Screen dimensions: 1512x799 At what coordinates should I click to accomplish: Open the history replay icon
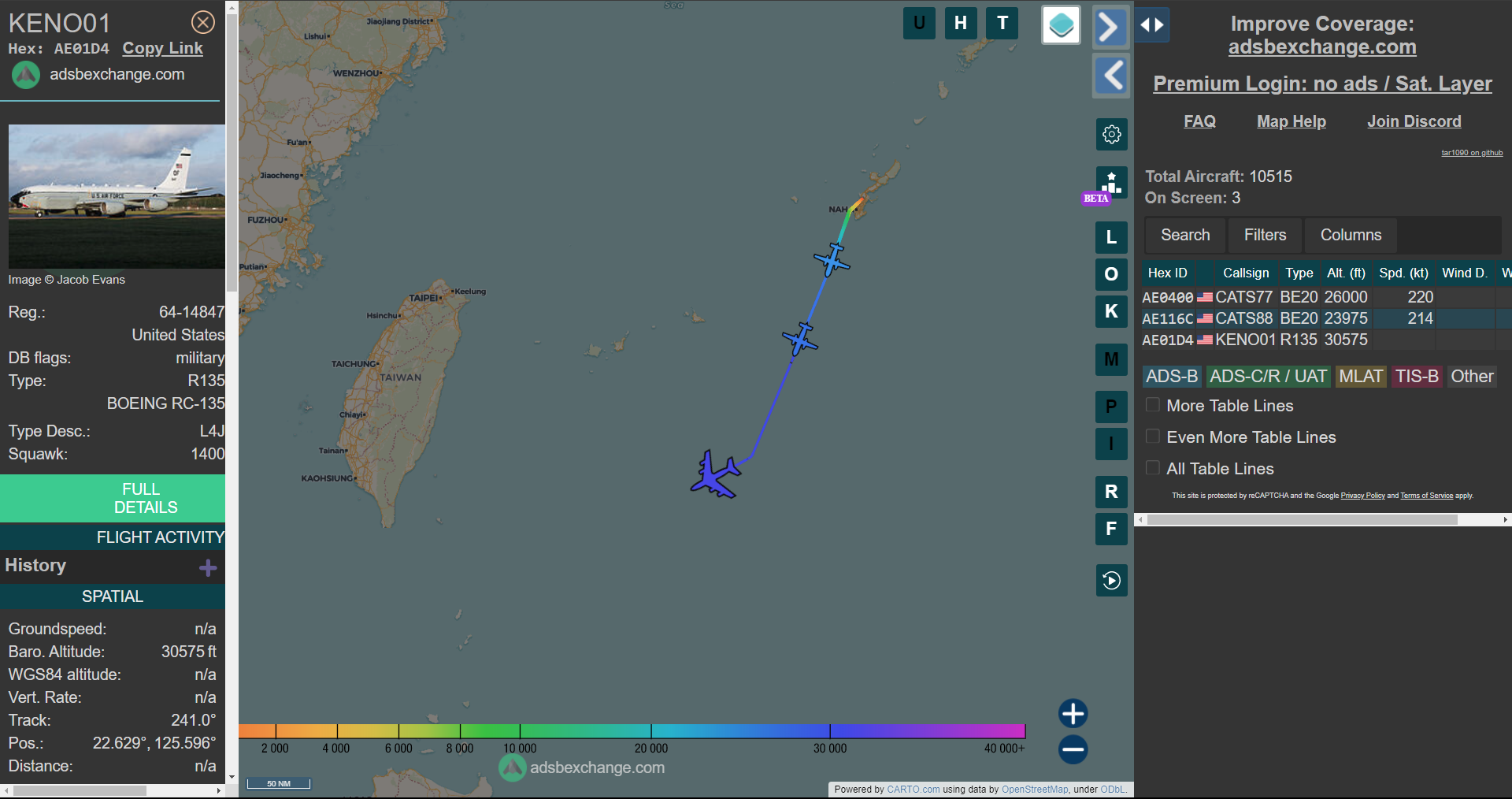(x=1111, y=581)
